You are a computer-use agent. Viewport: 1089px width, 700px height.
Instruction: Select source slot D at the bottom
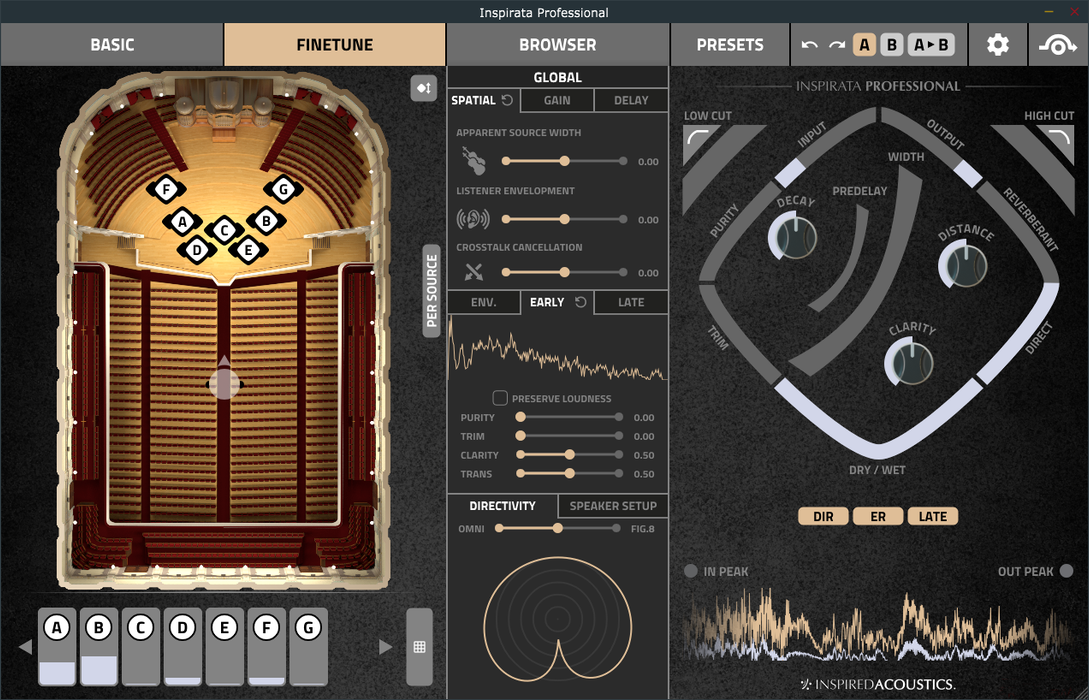click(182, 646)
